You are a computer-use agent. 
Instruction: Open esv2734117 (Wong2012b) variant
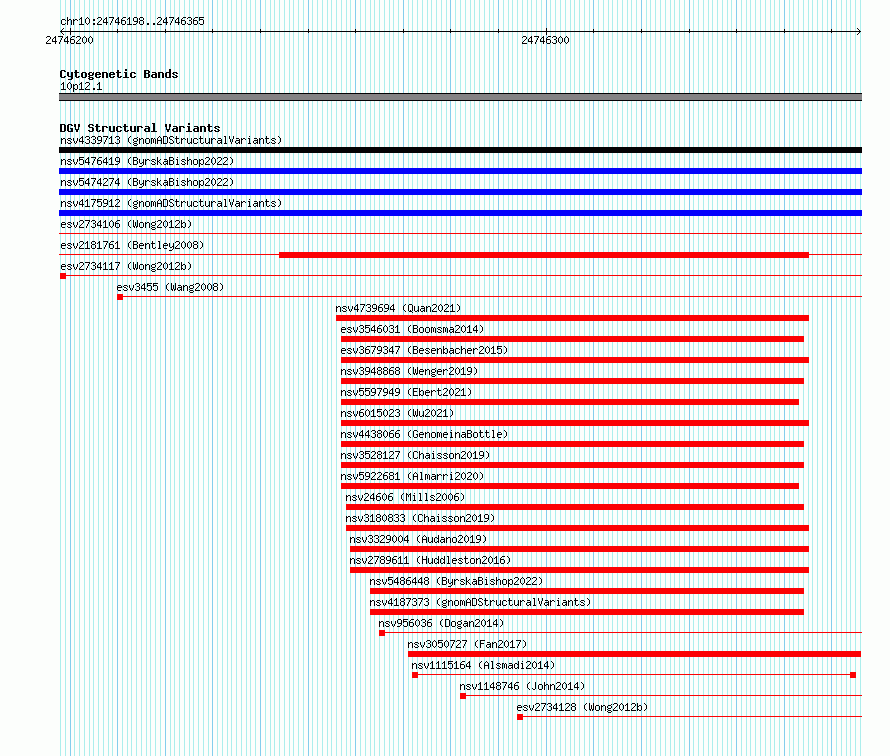coord(126,266)
